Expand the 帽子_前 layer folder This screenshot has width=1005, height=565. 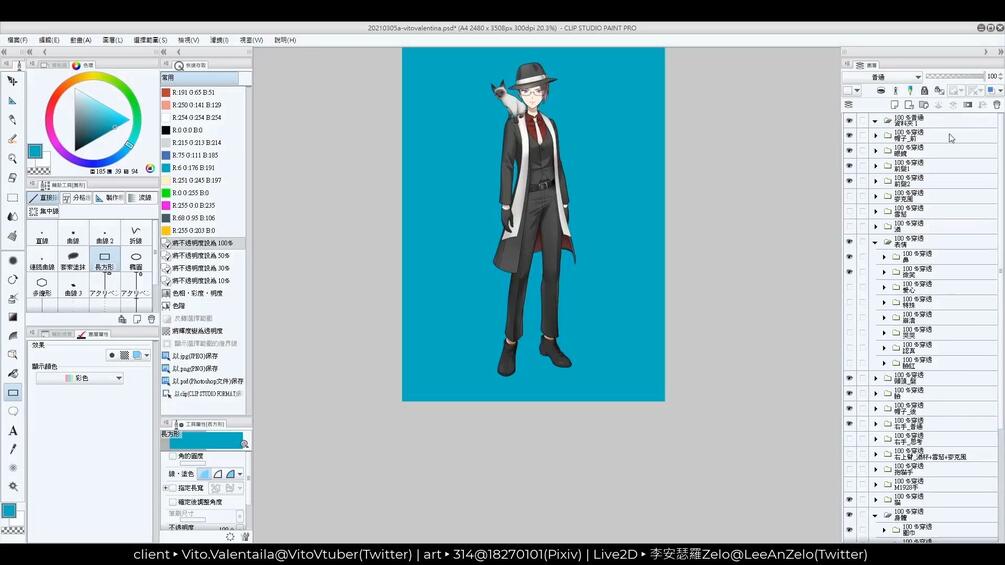point(876,135)
